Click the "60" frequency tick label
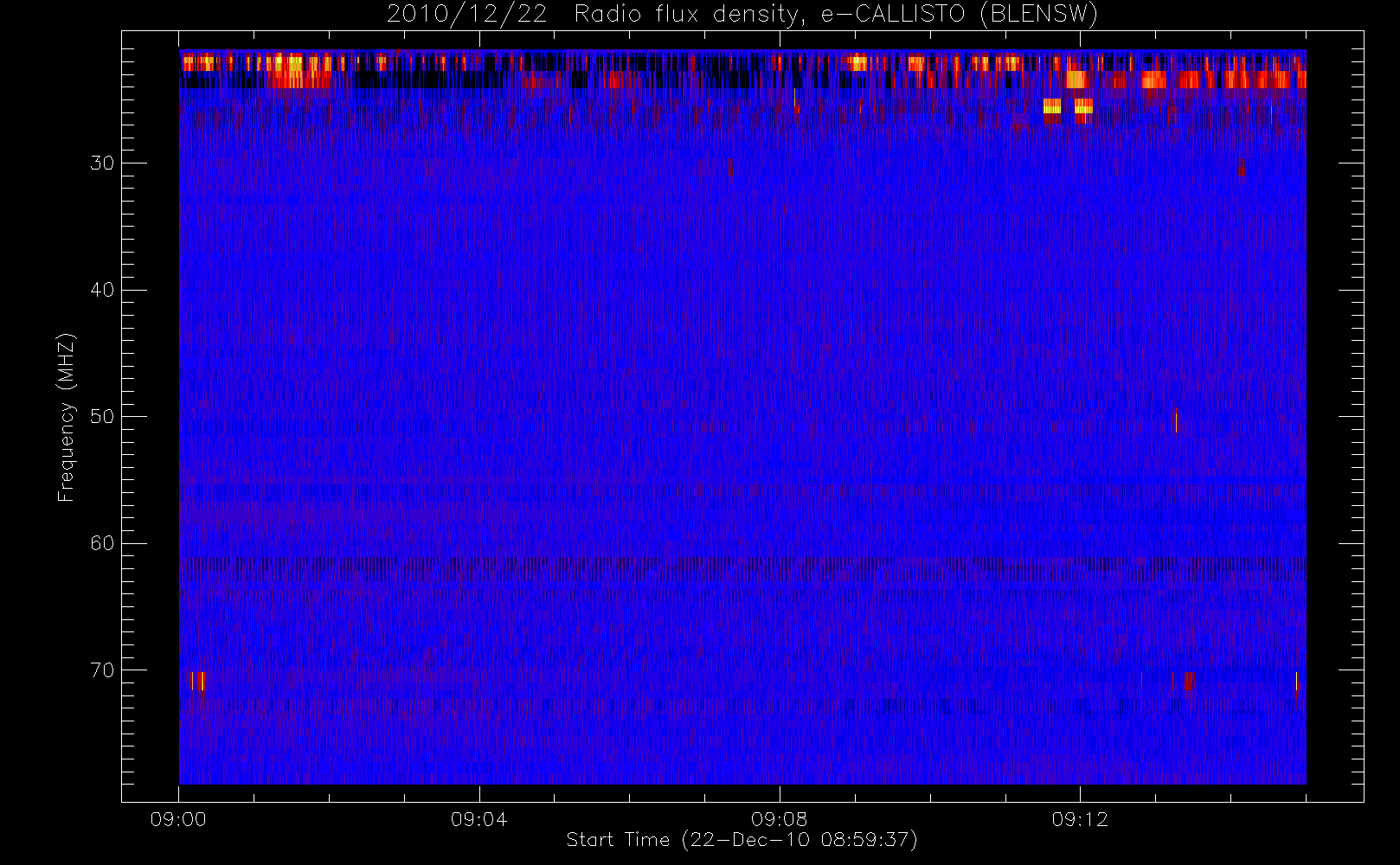Viewport: 1400px width, 865px height. click(x=102, y=543)
